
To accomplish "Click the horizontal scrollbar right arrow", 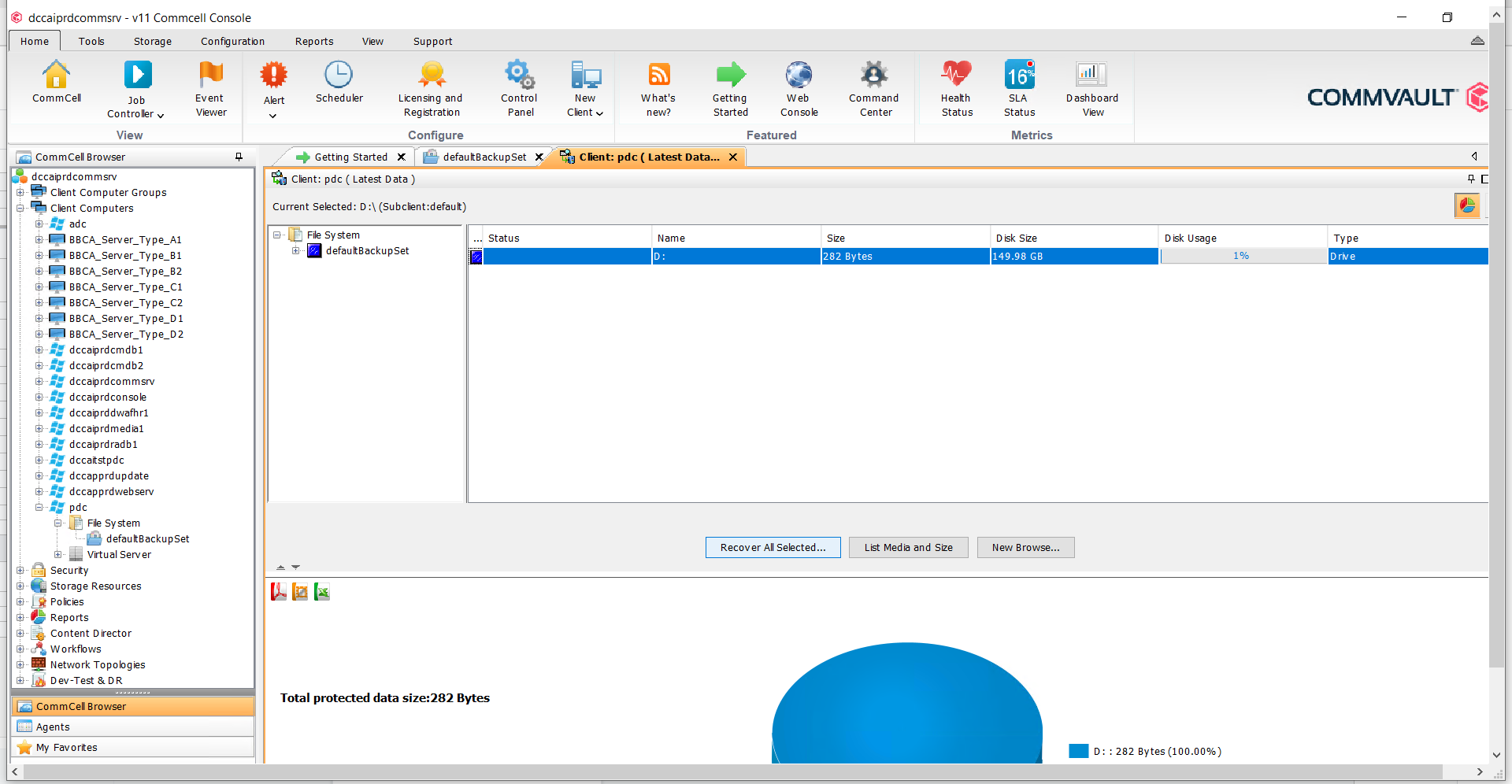I will [x=1479, y=772].
